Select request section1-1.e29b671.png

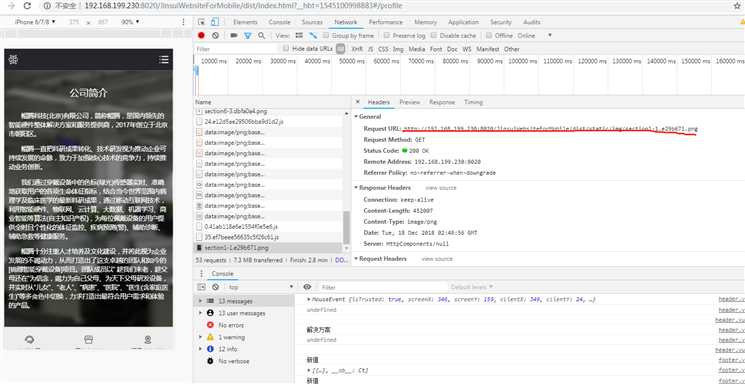coord(268,248)
